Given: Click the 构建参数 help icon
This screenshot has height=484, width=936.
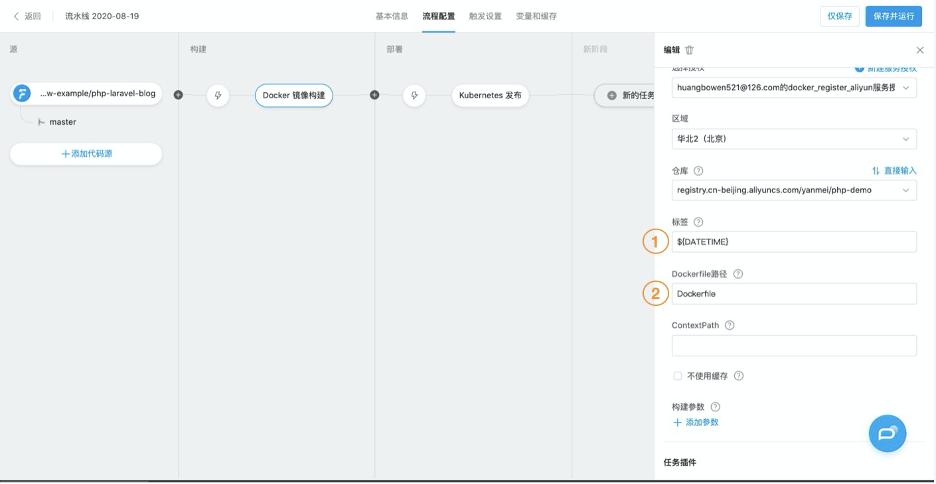Looking at the screenshot, I should 715,407.
